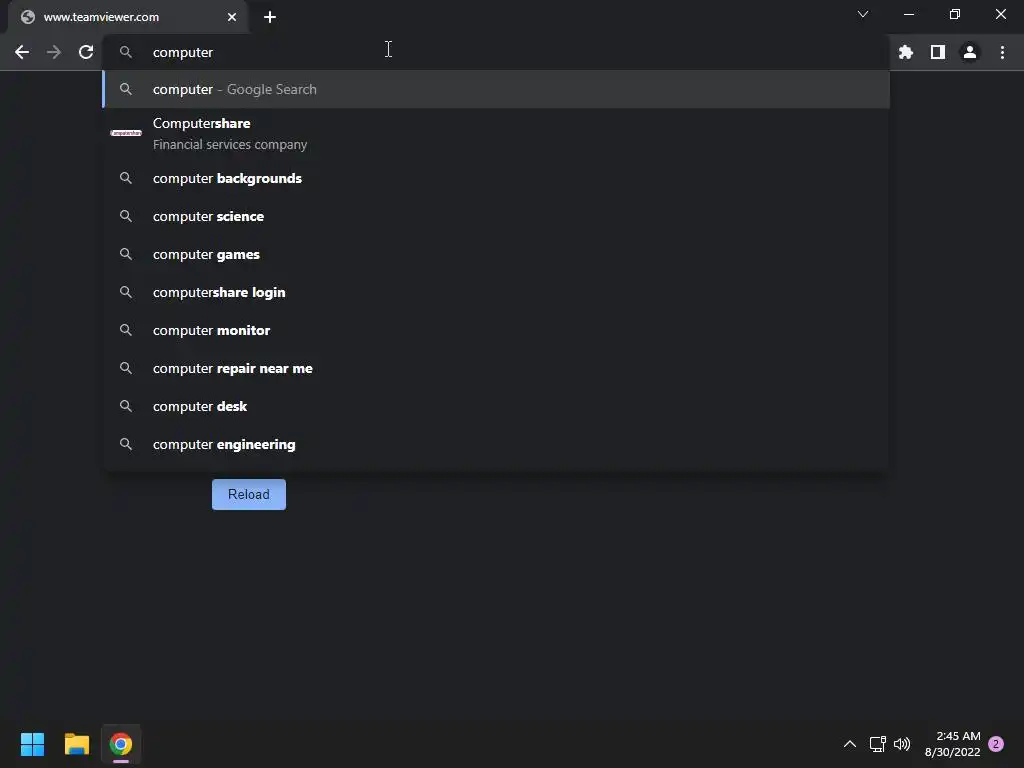Close the www.teamviewer.com tab

coord(232,17)
